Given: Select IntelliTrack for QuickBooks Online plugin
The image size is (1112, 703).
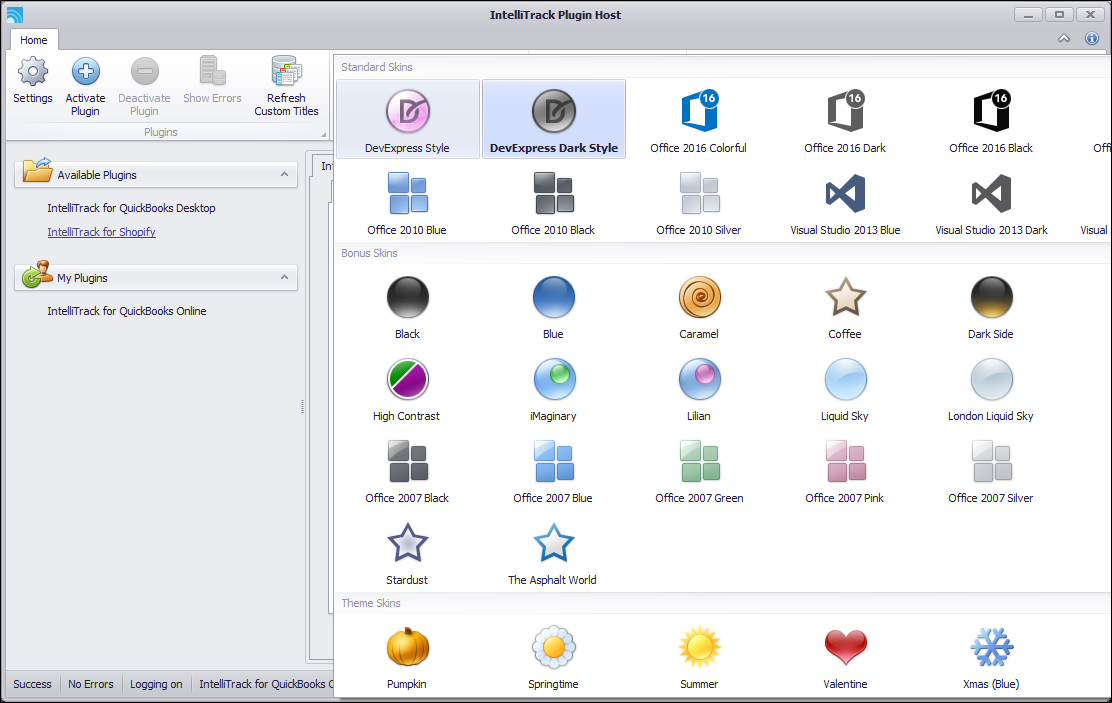Looking at the screenshot, I should (x=127, y=311).
